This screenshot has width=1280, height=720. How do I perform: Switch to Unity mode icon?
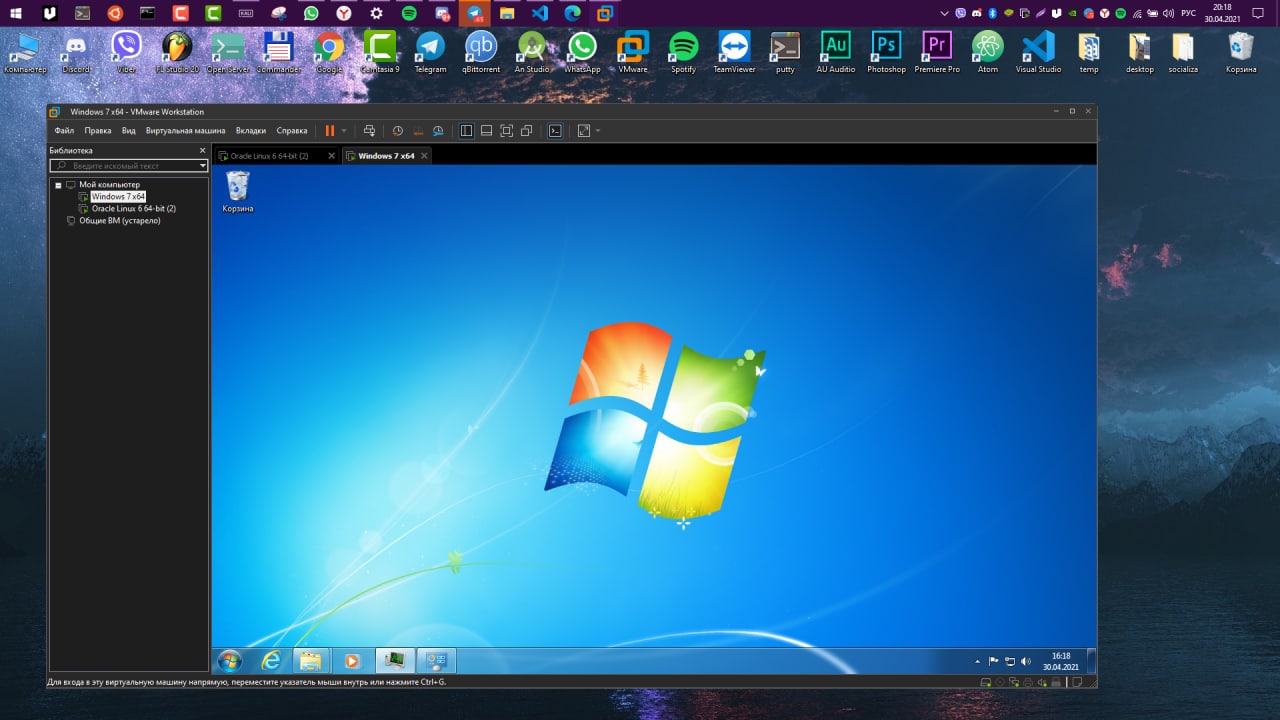point(526,131)
